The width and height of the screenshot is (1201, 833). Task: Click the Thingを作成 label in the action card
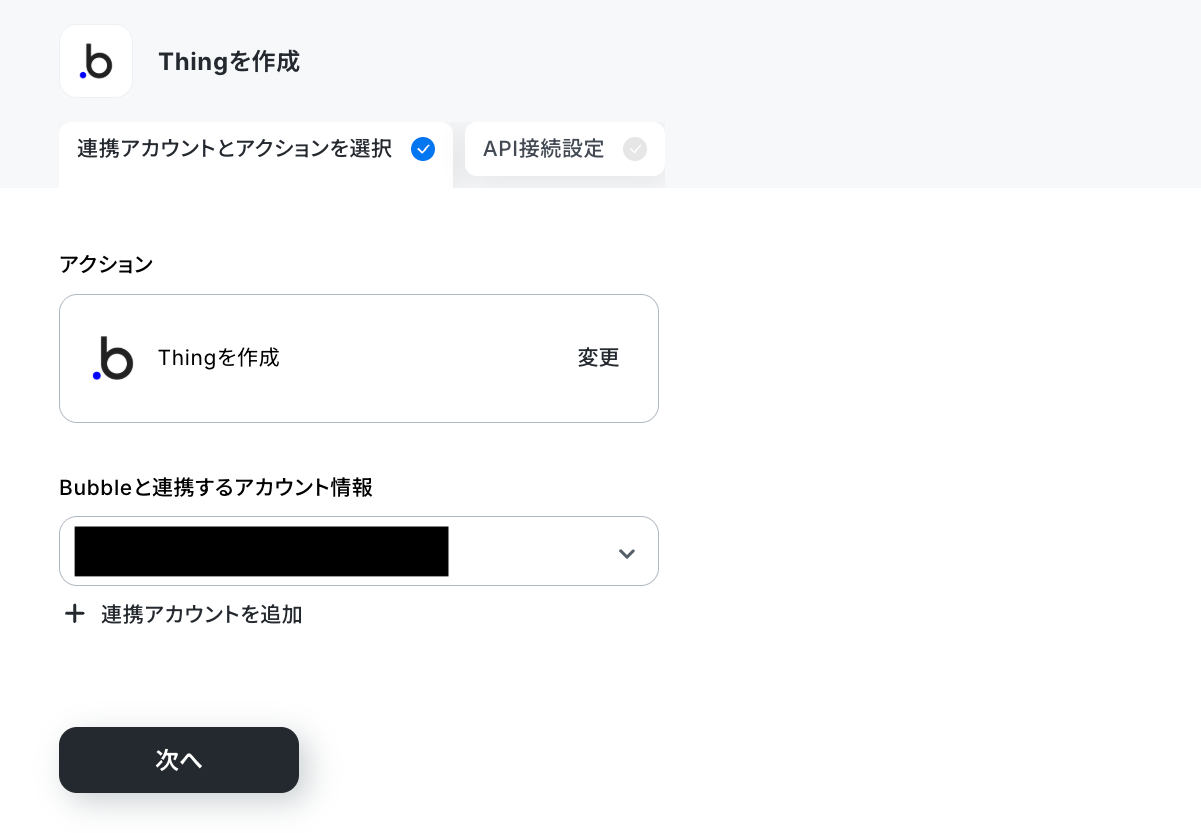(219, 357)
